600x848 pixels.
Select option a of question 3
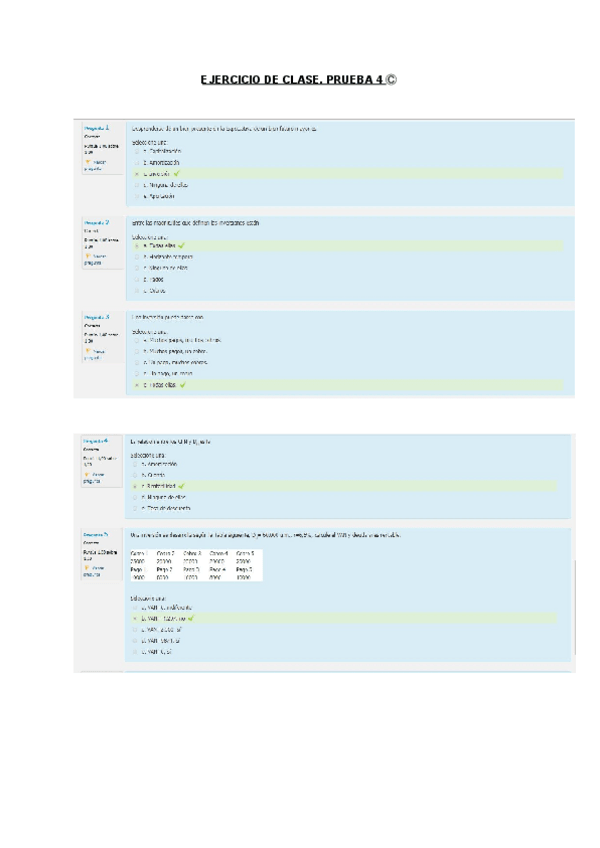[137, 340]
